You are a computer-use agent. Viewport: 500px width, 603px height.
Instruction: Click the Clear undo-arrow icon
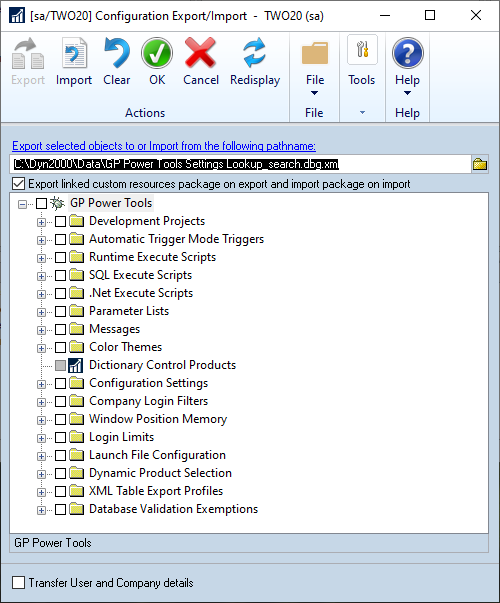[117, 53]
